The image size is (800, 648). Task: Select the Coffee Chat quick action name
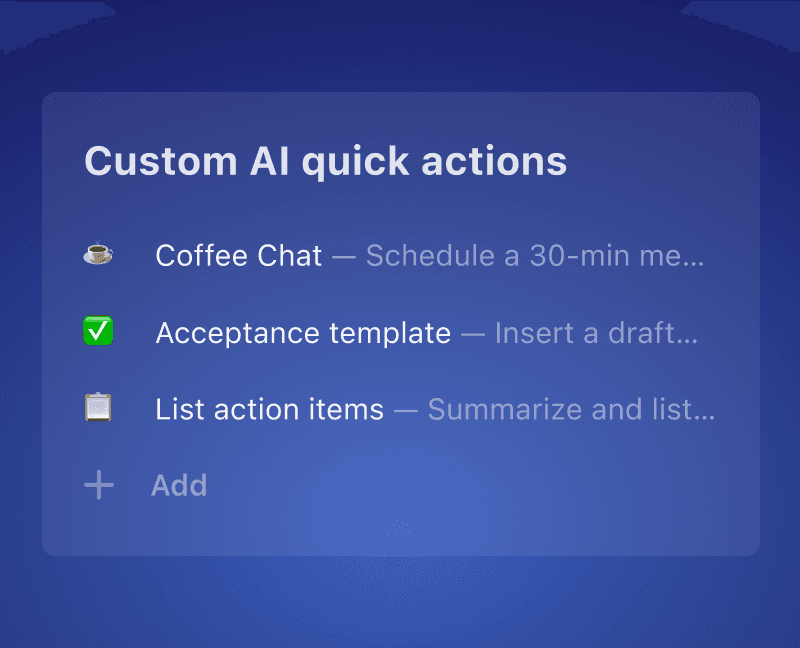coord(239,256)
